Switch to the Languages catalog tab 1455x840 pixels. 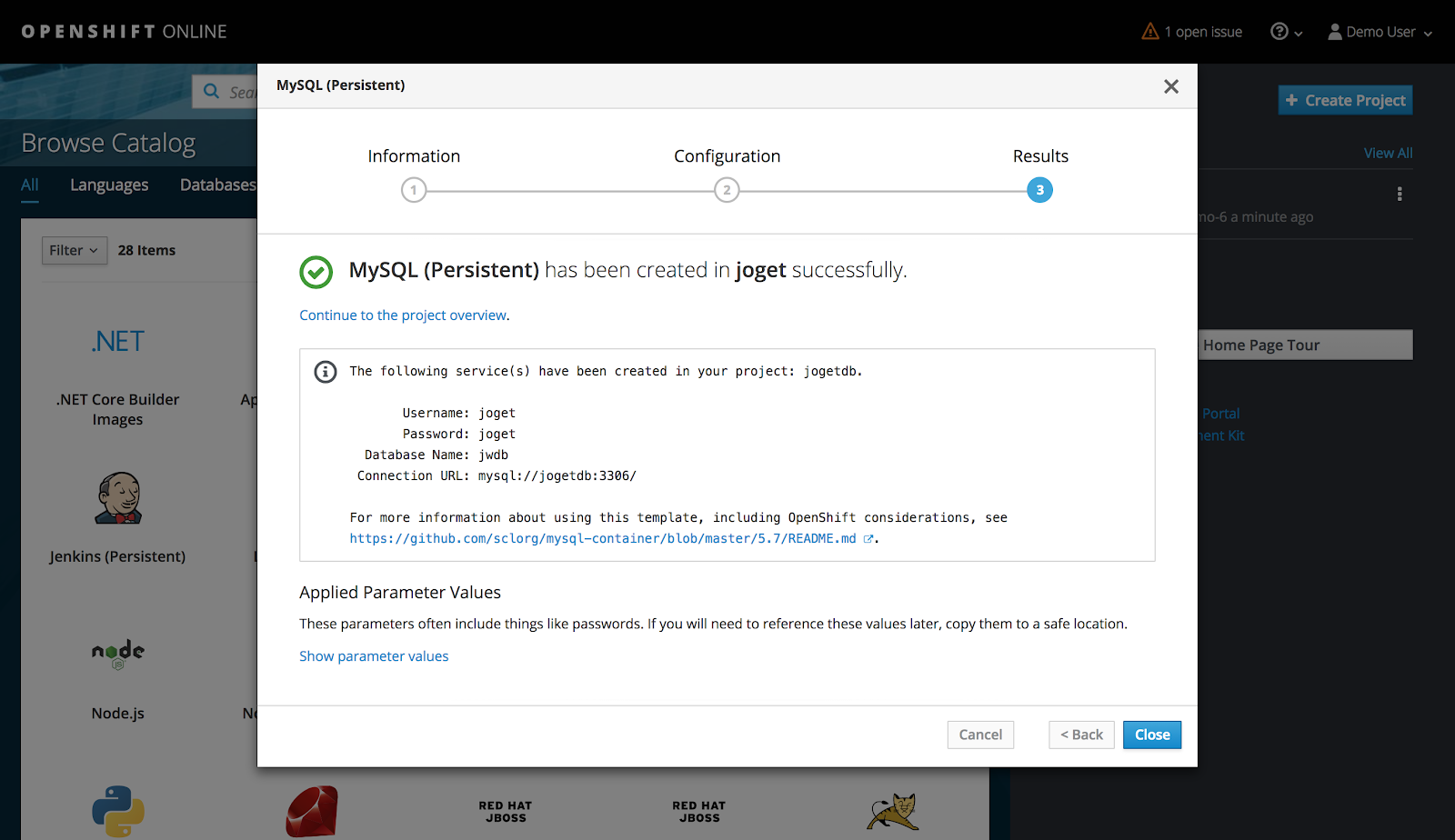[x=109, y=185]
